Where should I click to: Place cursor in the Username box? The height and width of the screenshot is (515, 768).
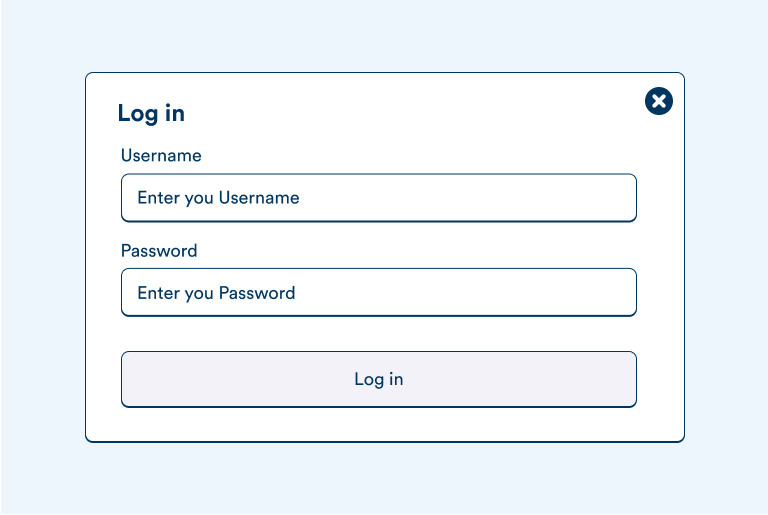coord(378,198)
